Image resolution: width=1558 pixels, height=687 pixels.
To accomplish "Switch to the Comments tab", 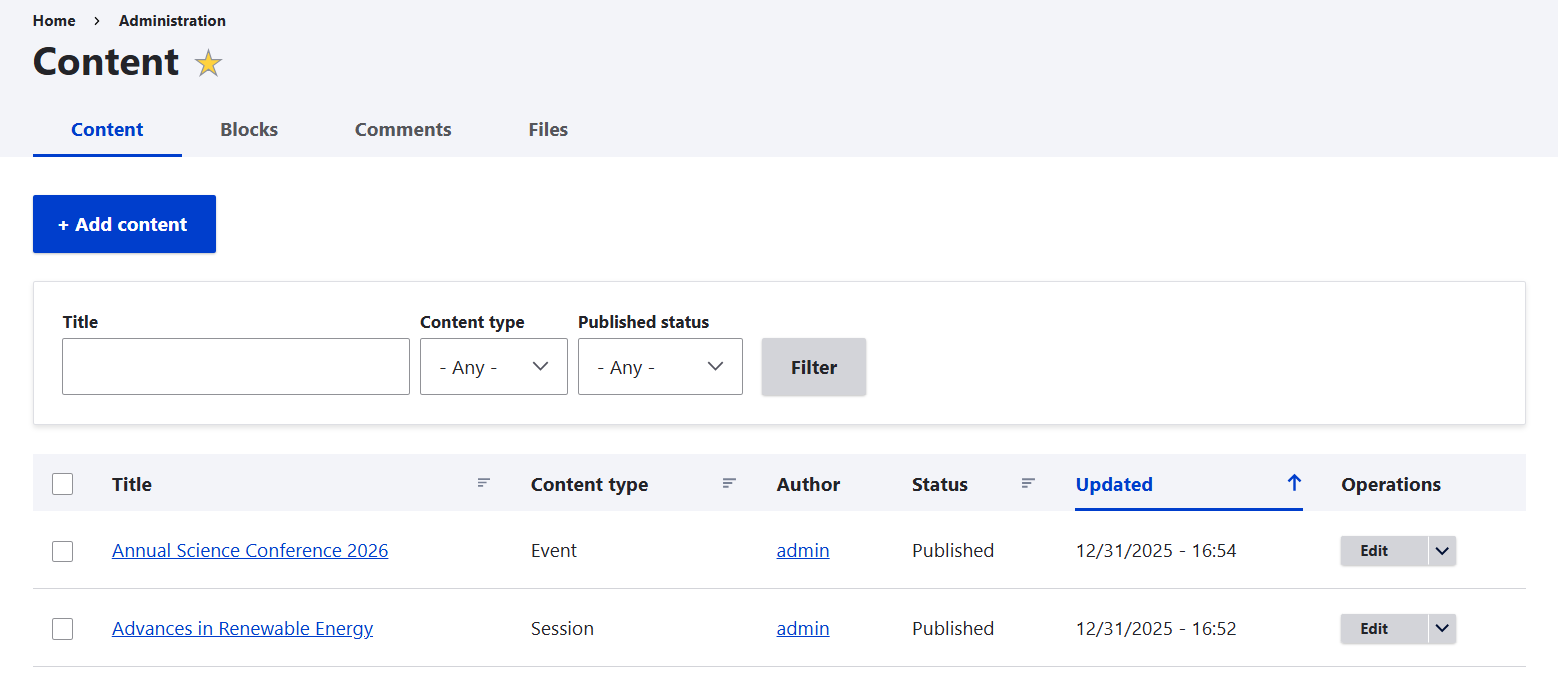I will click(x=403, y=129).
